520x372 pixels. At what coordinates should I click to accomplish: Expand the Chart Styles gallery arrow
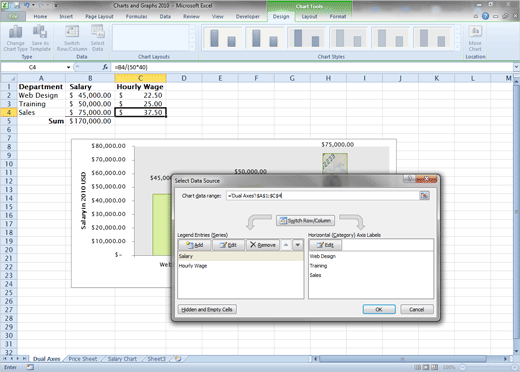click(x=458, y=47)
